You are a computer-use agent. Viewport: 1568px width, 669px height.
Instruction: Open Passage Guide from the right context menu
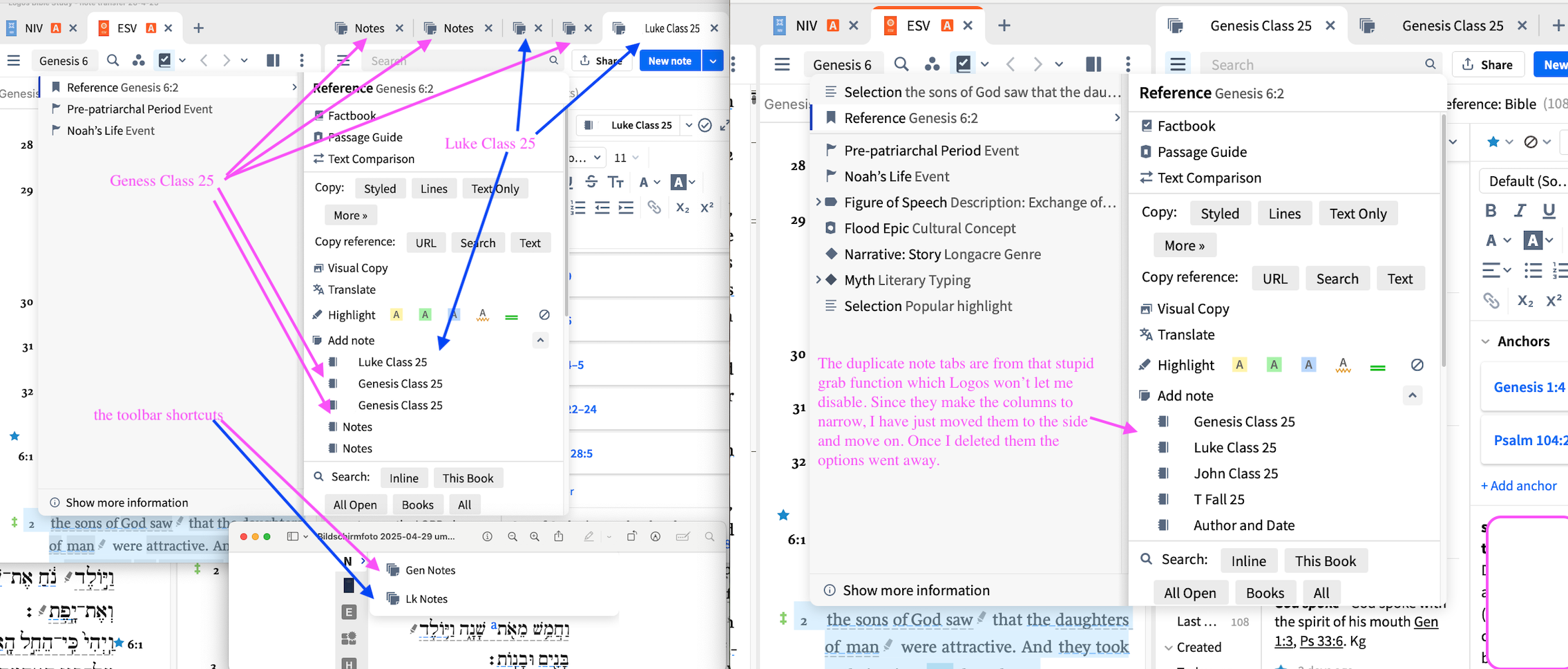1203,152
